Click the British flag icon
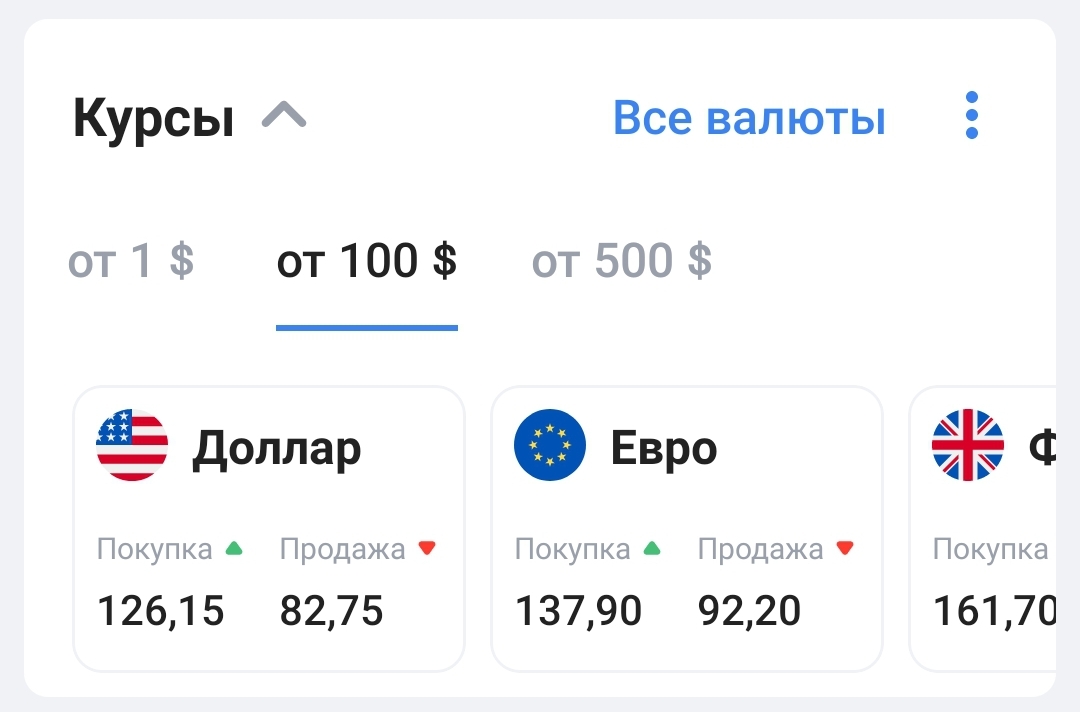 click(x=967, y=445)
